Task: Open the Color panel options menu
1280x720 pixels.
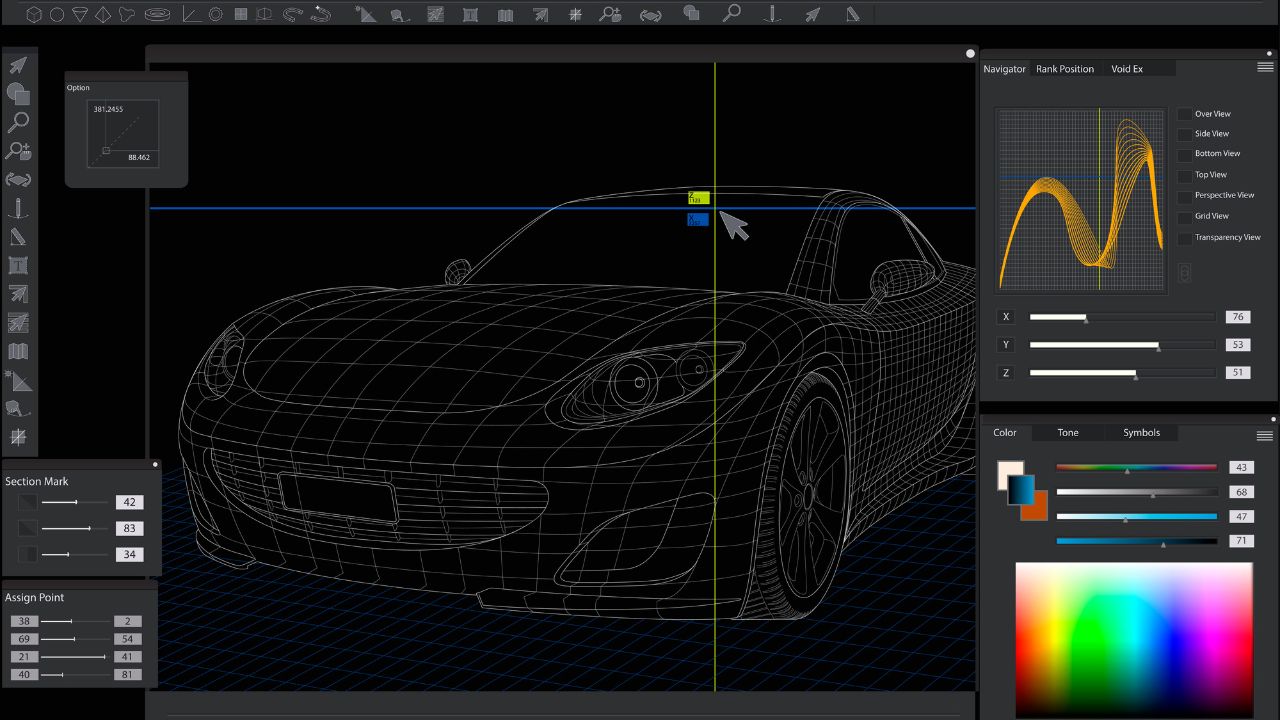Action: (1265, 436)
